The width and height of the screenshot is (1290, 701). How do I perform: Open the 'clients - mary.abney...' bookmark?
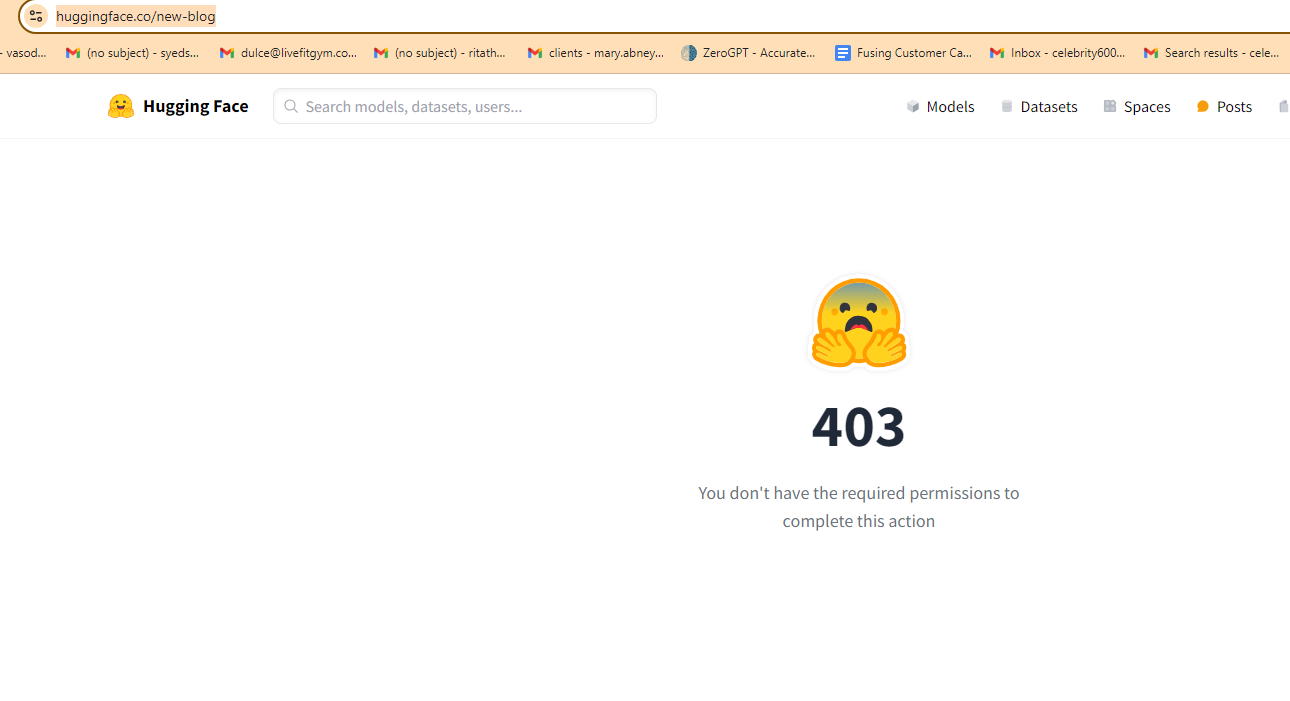tap(596, 53)
